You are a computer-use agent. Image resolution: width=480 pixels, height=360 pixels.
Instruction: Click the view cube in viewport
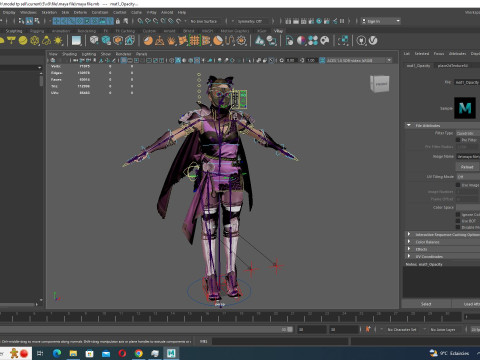click(380, 84)
